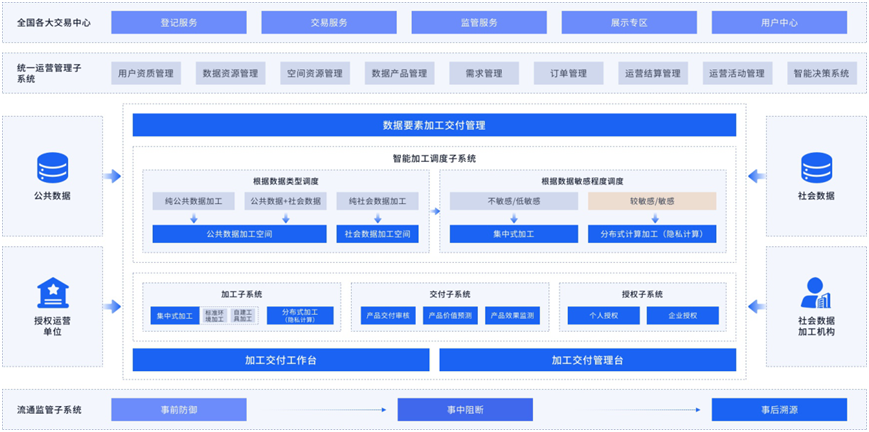The width and height of the screenshot is (869, 432).
Task: Click the 展示专区 block
Action: [629, 23]
